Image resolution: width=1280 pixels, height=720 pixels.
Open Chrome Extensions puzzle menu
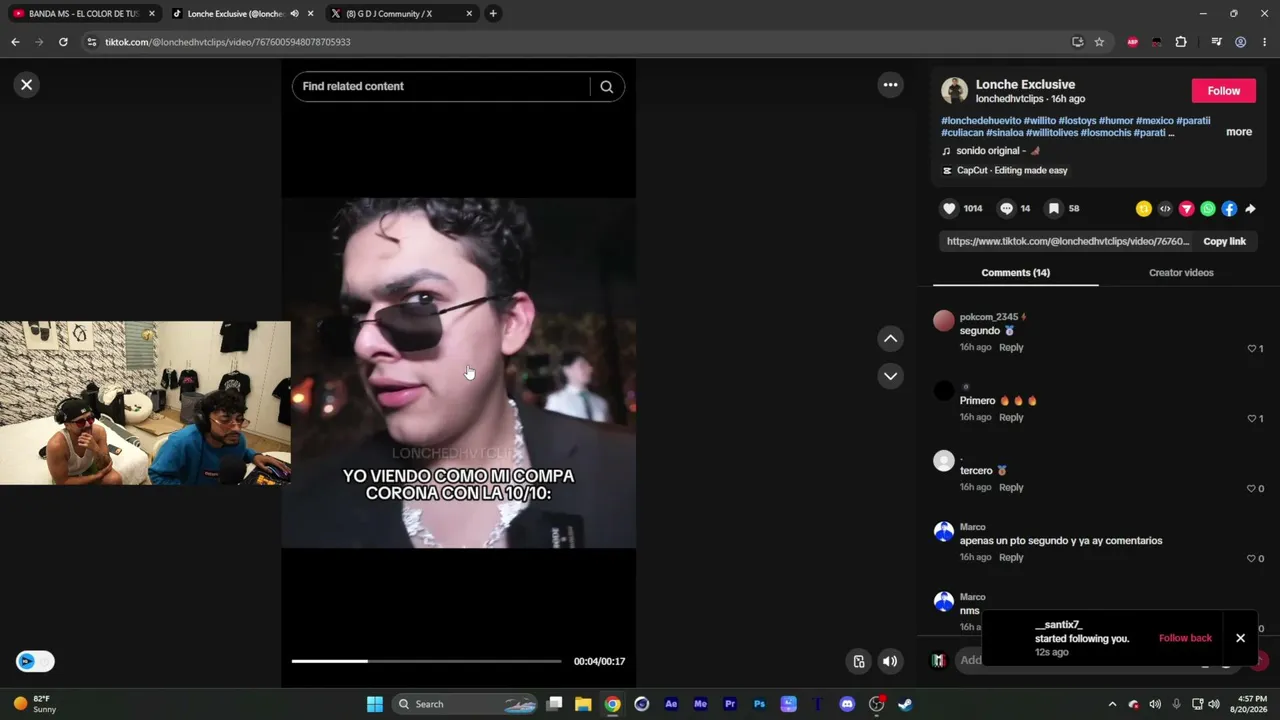point(1181,42)
